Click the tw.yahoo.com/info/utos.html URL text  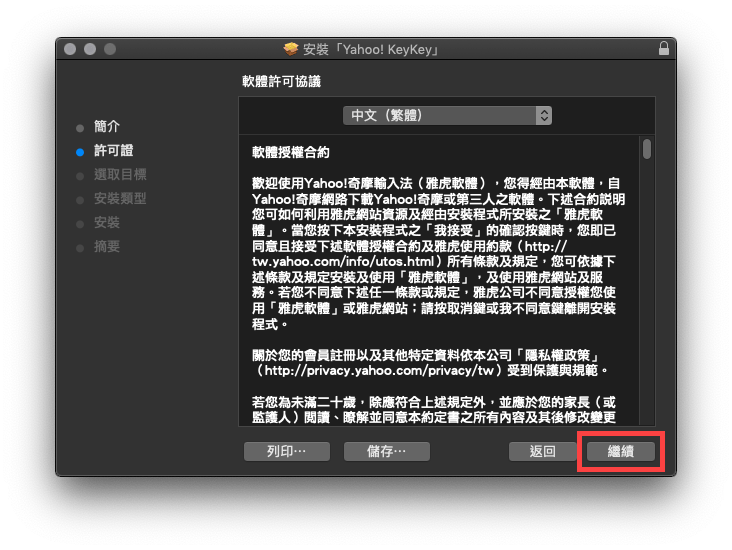[343, 261]
